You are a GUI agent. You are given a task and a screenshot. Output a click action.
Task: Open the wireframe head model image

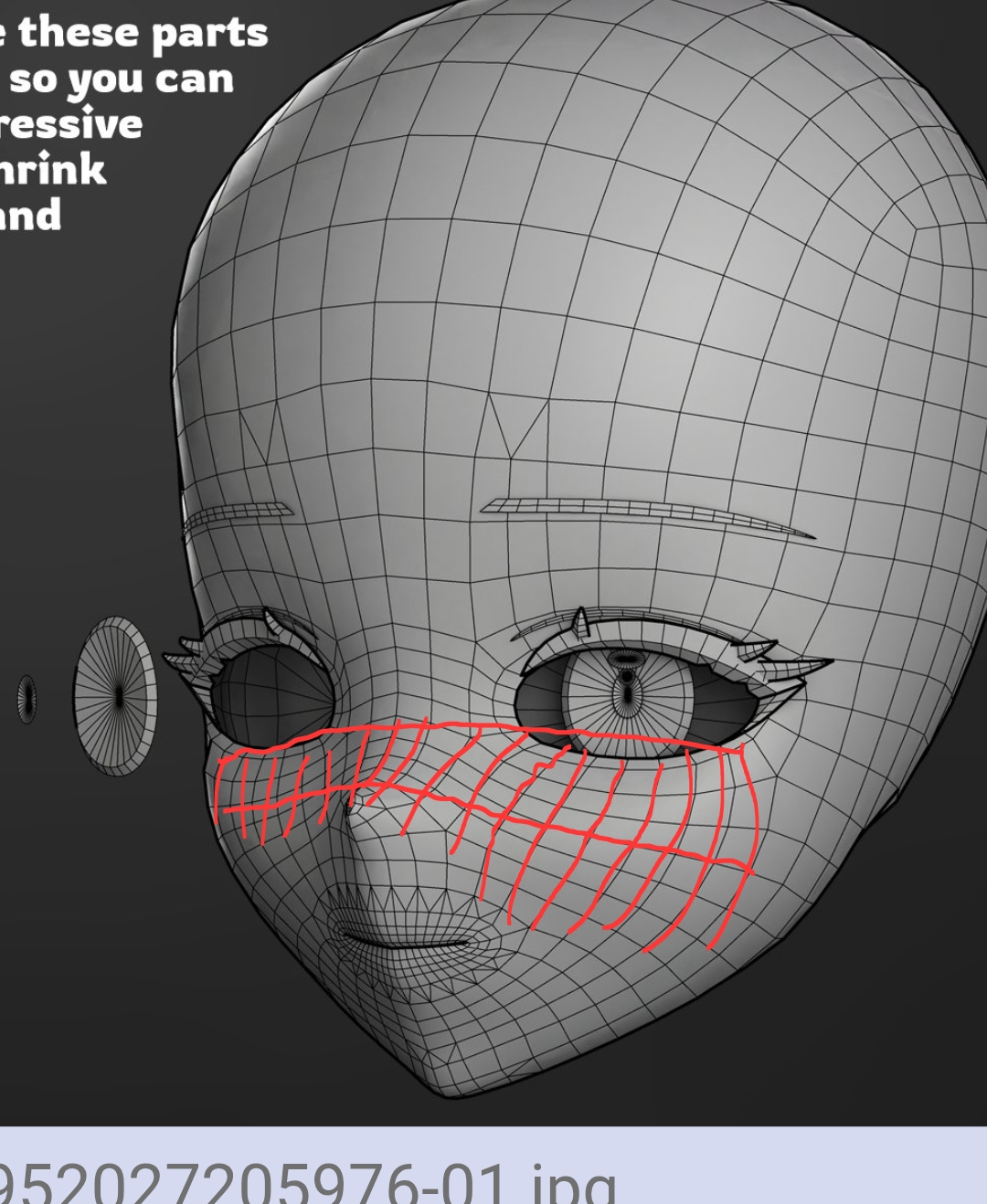pos(493,563)
